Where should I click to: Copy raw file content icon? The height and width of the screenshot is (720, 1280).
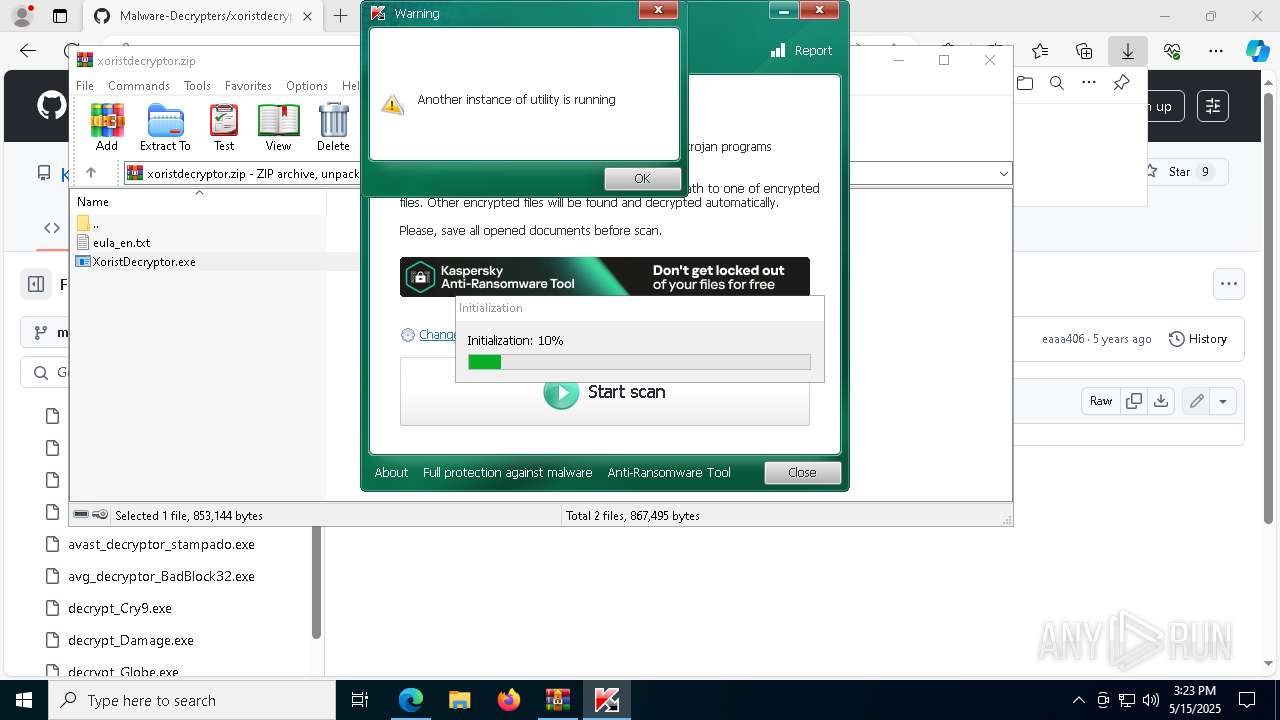pyautogui.click(x=1134, y=401)
